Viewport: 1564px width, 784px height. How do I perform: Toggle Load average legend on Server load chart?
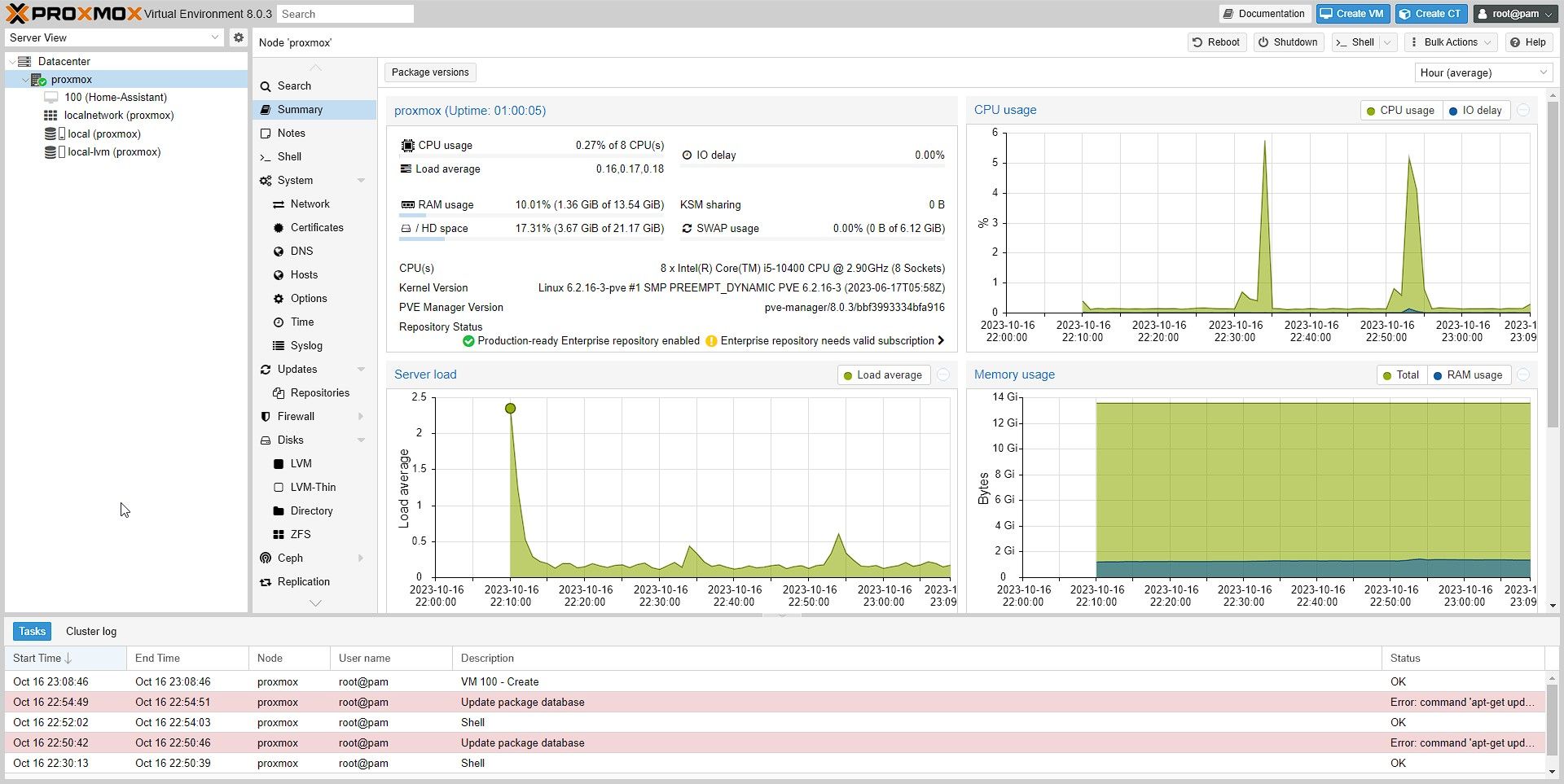coord(883,374)
